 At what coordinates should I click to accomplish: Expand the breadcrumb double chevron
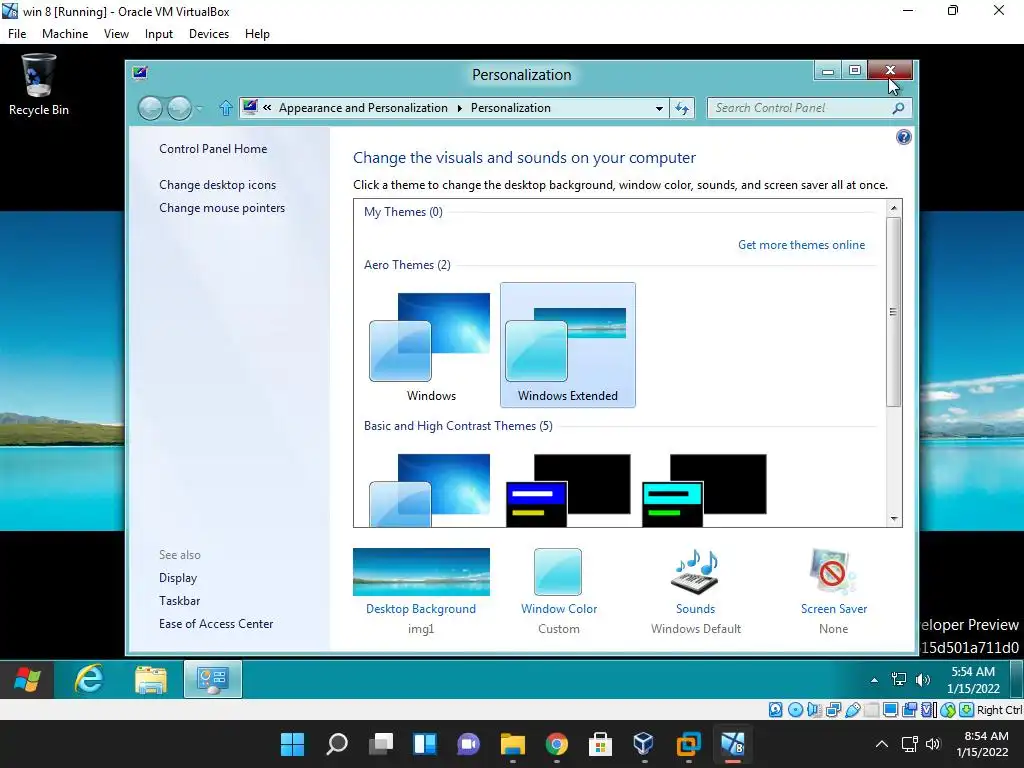coord(267,108)
